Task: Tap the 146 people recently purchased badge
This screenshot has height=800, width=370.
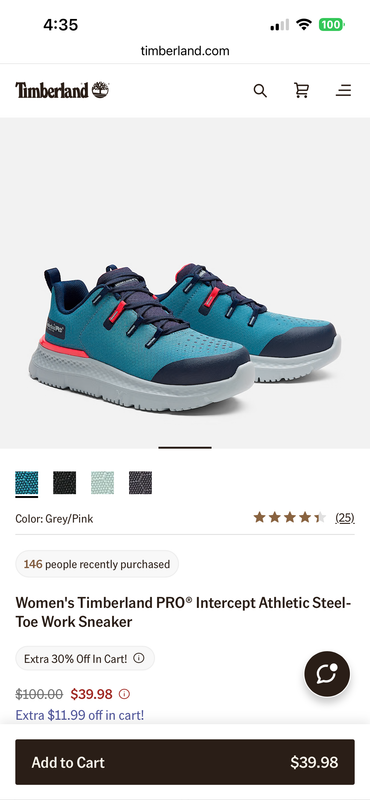Action: tap(97, 564)
